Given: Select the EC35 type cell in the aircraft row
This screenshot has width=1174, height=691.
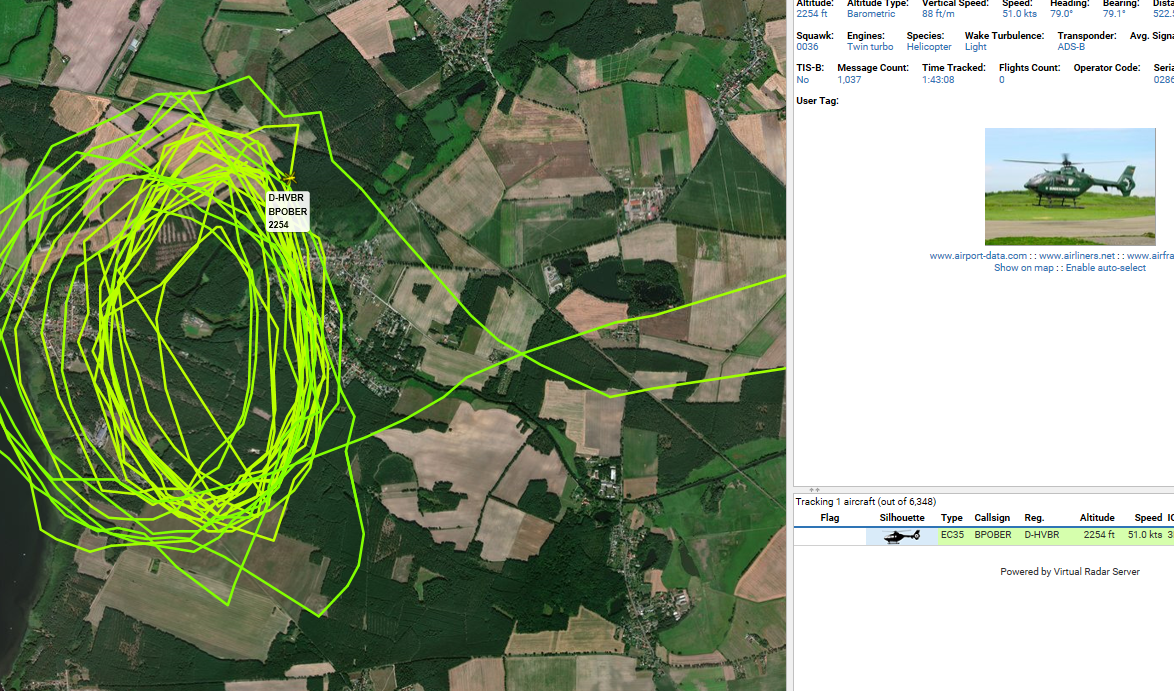Looking at the screenshot, I should tap(951, 536).
